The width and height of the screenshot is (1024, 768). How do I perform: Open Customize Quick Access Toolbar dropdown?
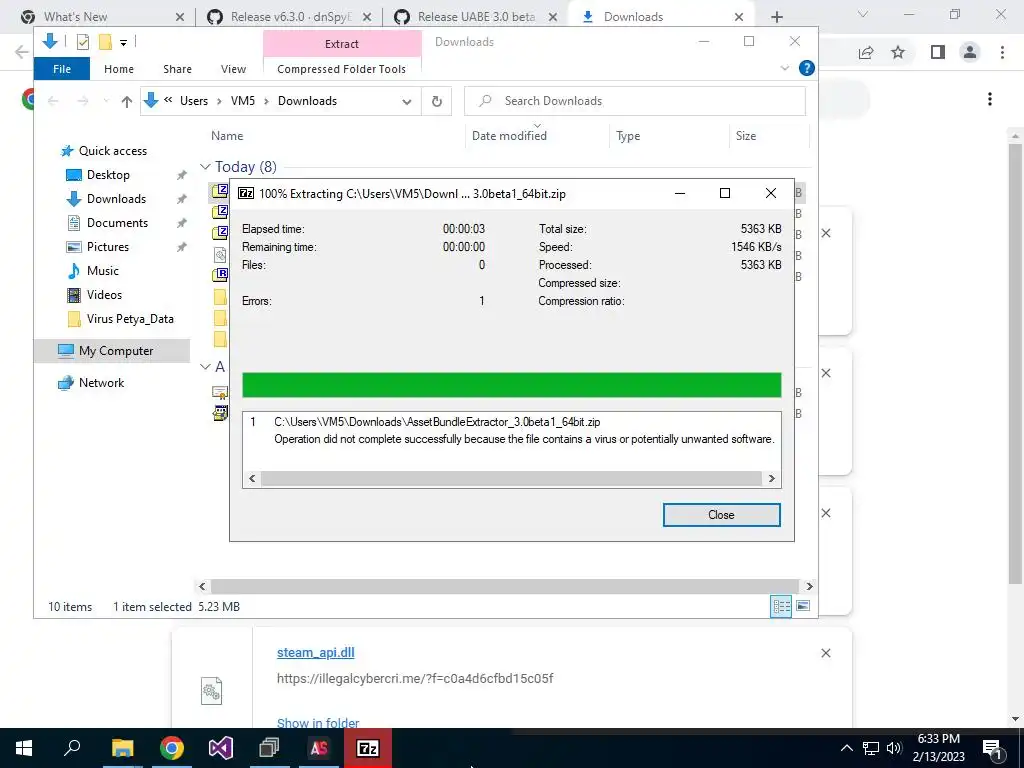[x=123, y=43]
